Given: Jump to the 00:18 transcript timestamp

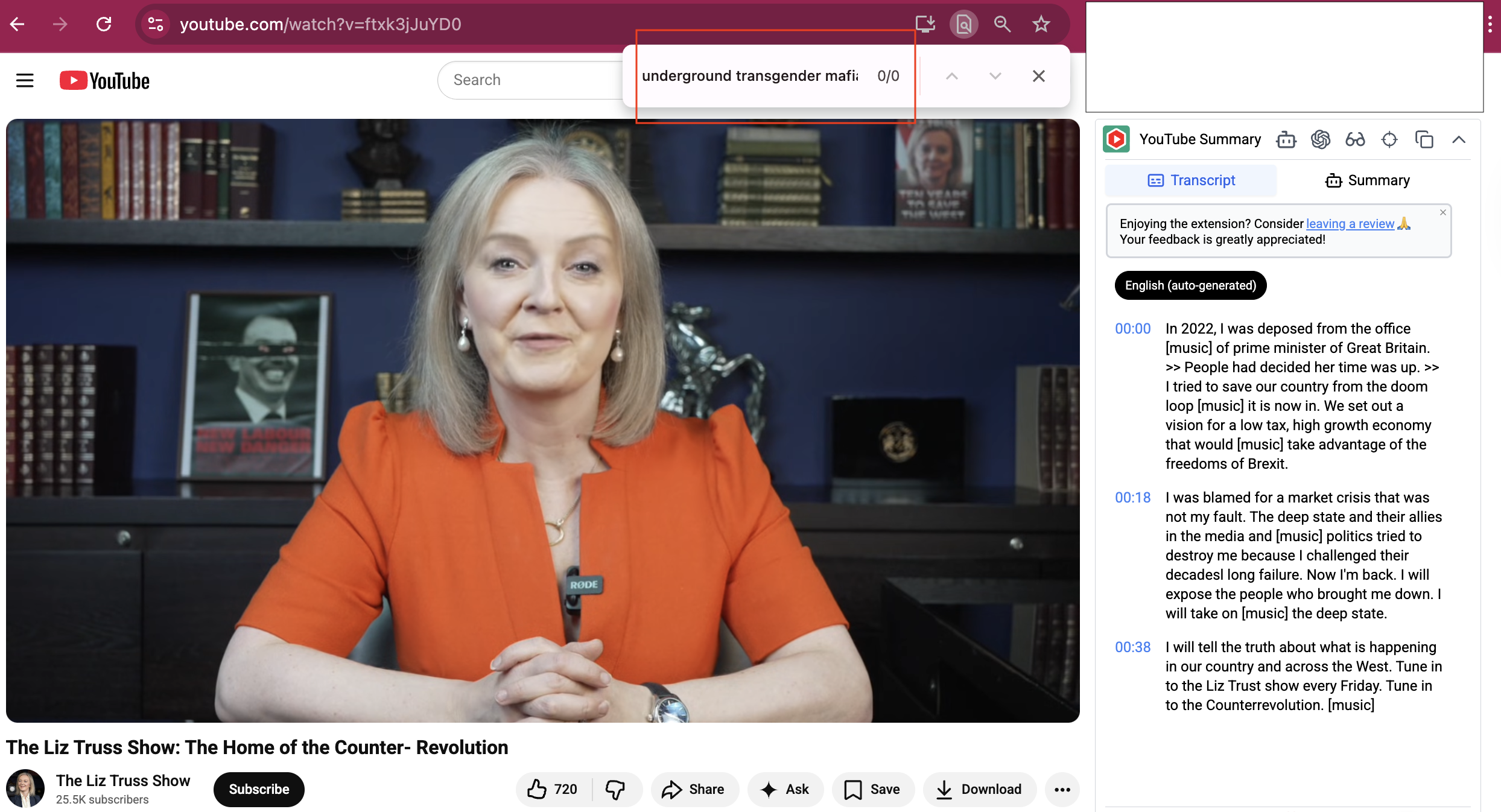Looking at the screenshot, I should [1132, 498].
